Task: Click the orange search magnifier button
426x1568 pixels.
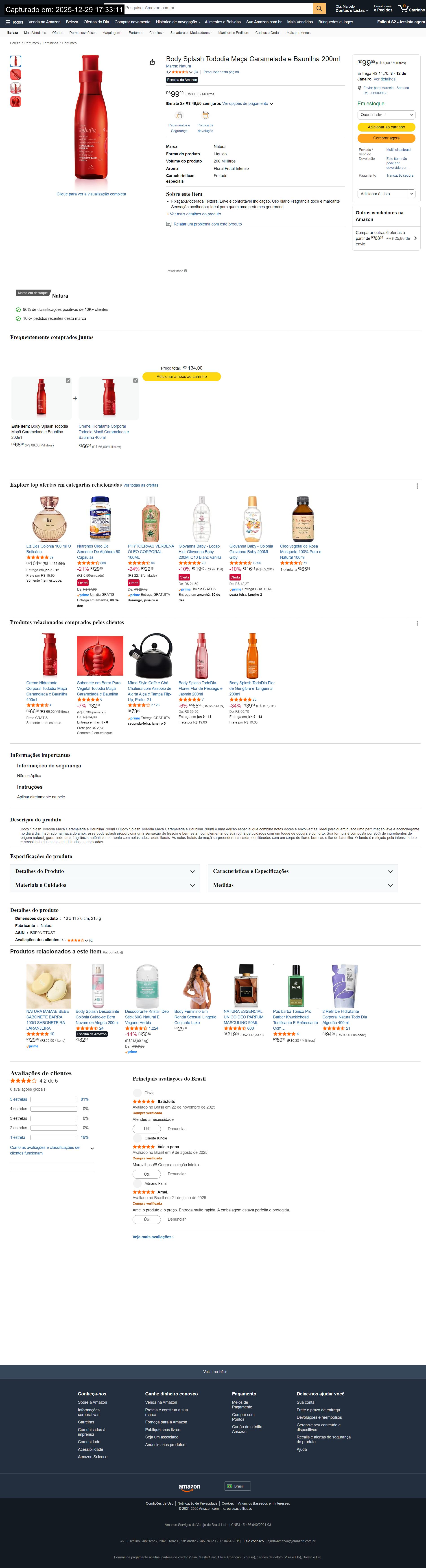Action: [x=319, y=8]
